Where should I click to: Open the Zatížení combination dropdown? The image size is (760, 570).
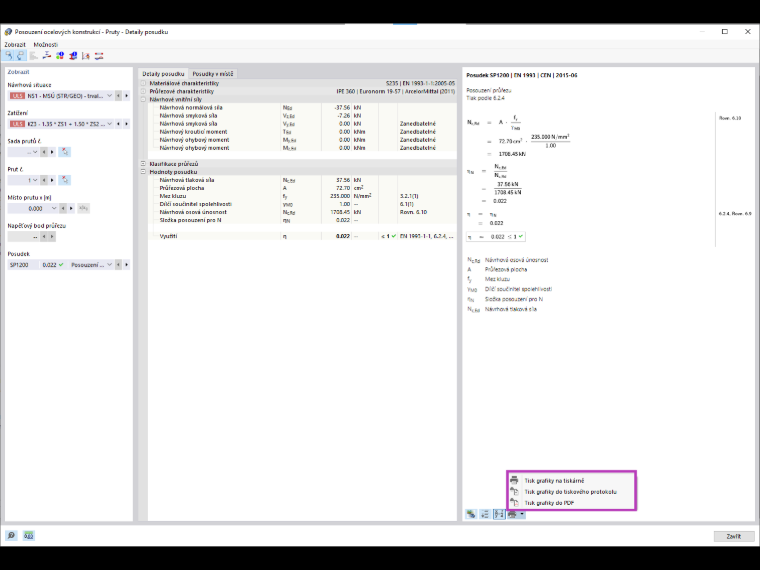coord(110,124)
